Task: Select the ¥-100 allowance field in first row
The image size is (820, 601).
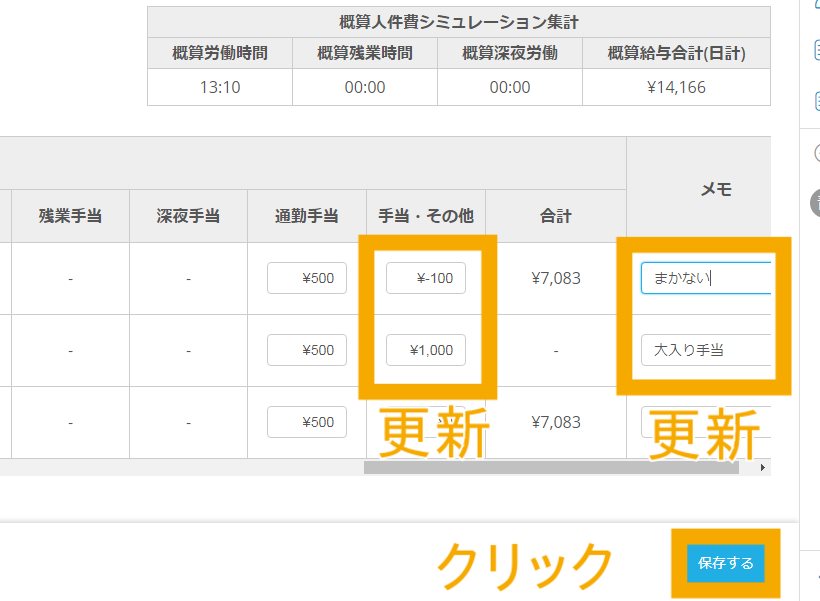Action: pyautogui.click(x=426, y=279)
